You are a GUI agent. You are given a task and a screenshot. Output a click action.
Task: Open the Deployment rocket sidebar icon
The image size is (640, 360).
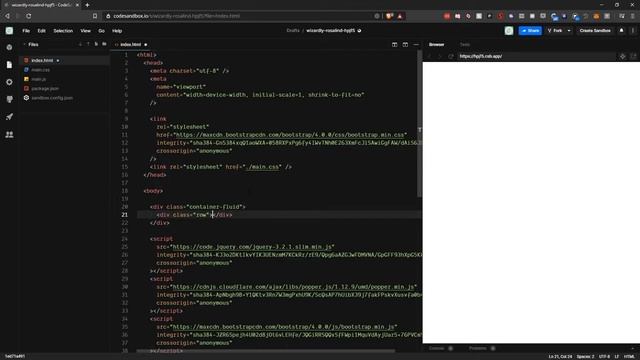[9, 117]
